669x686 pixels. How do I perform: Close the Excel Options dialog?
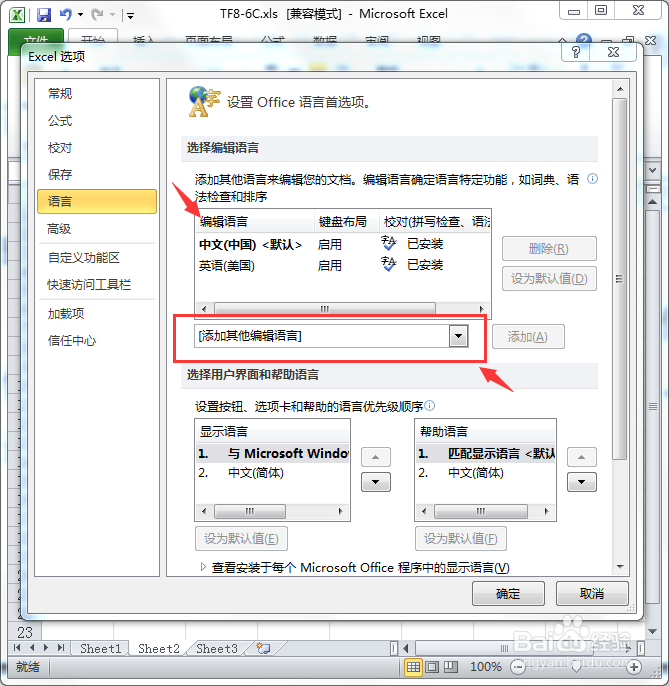(613, 52)
